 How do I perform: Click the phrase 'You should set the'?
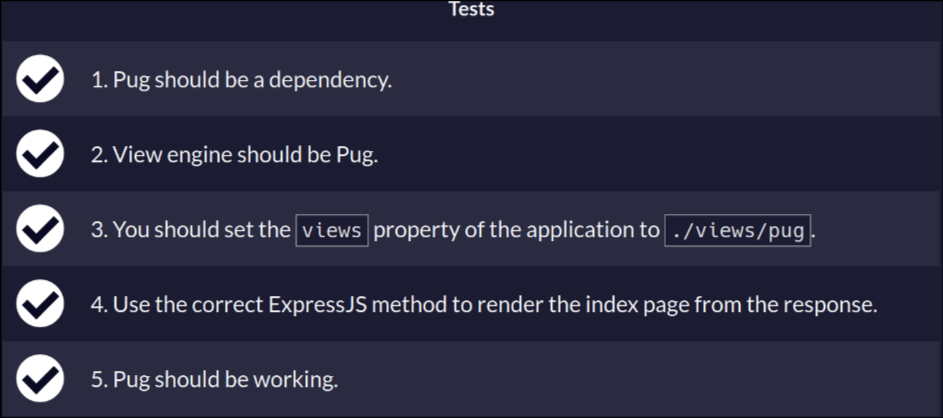(x=202, y=230)
